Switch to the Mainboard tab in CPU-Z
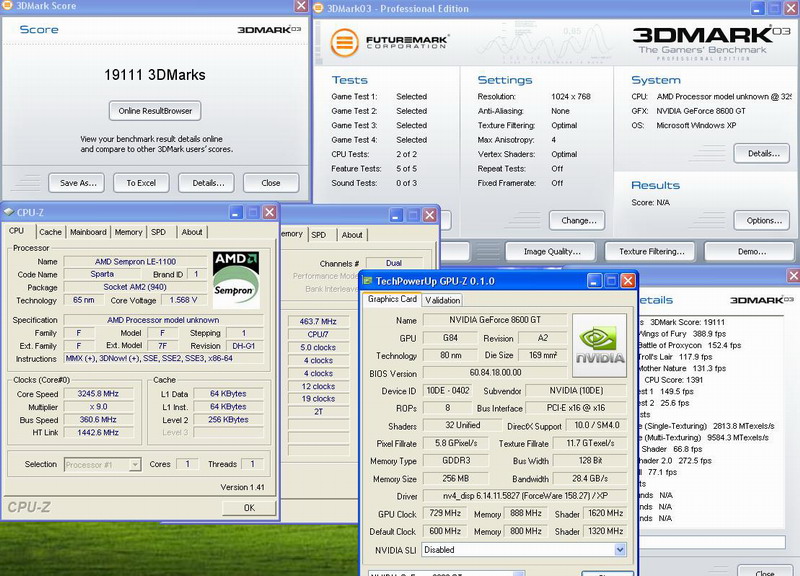 pos(88,232)
